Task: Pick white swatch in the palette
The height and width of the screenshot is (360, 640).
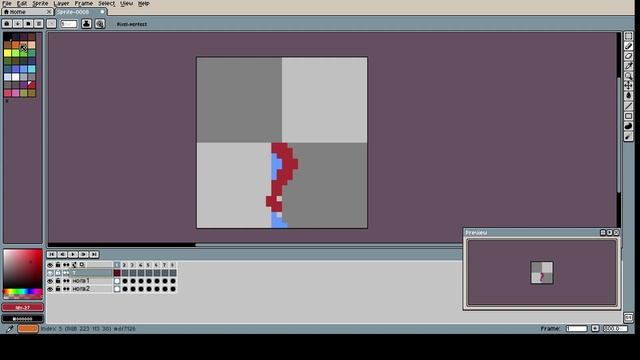Action: coord(16,77)
